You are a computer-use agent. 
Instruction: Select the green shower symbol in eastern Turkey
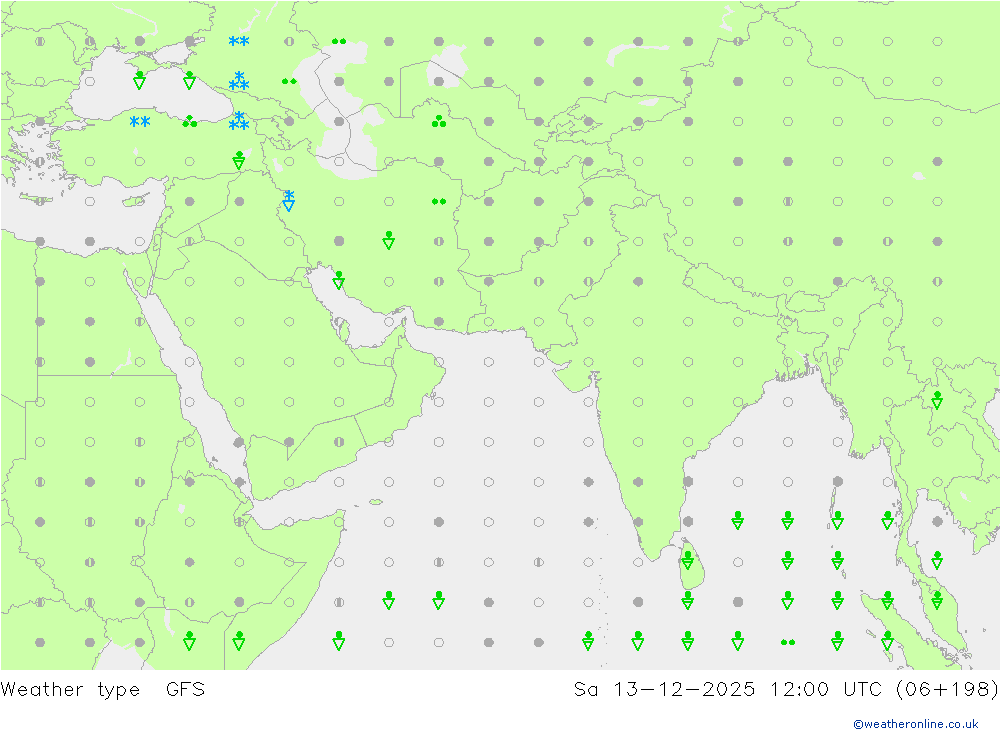[239, 160]
